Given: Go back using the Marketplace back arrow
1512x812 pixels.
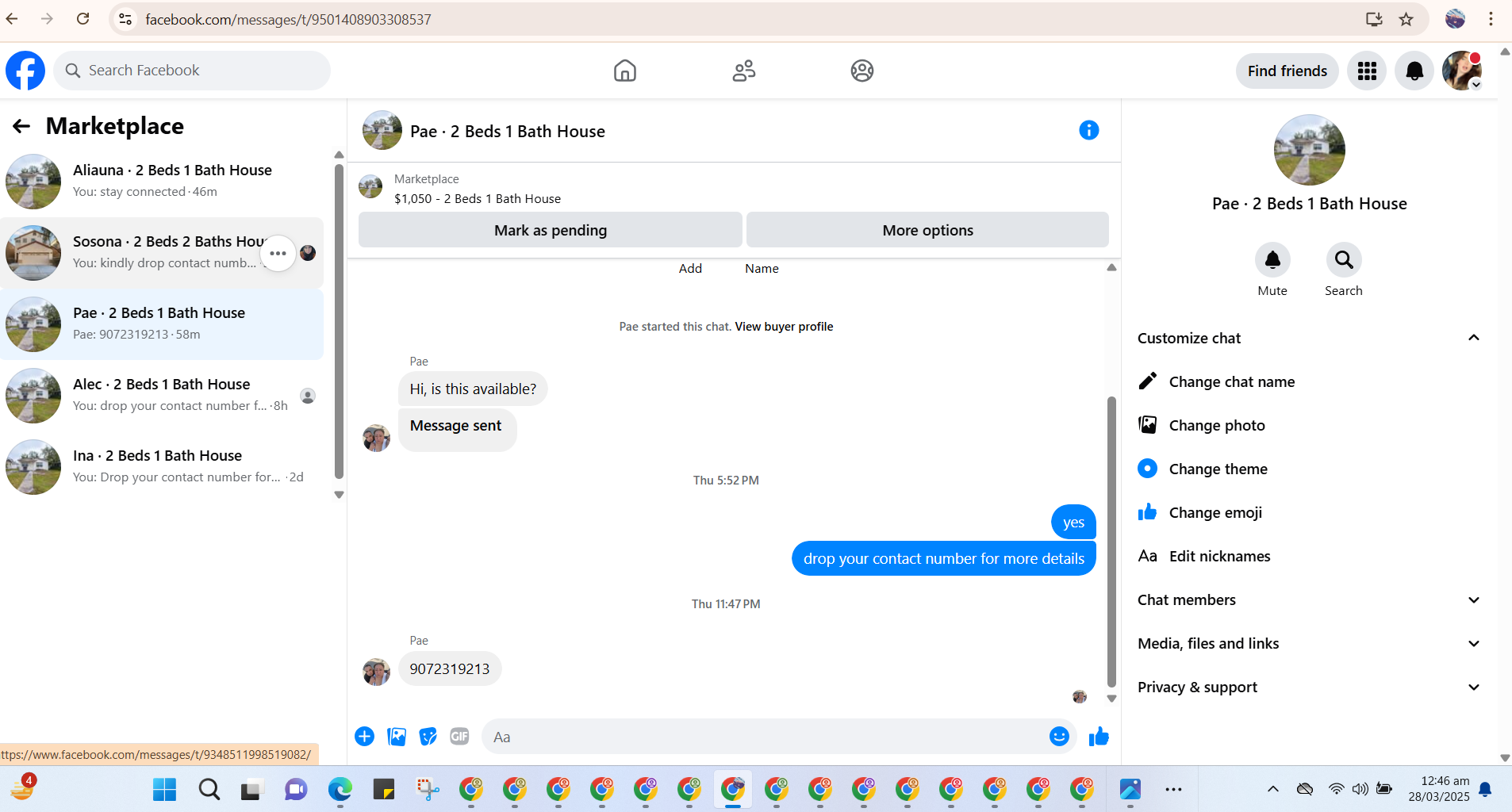Looking at the screenshot, I should coord(21,126).
